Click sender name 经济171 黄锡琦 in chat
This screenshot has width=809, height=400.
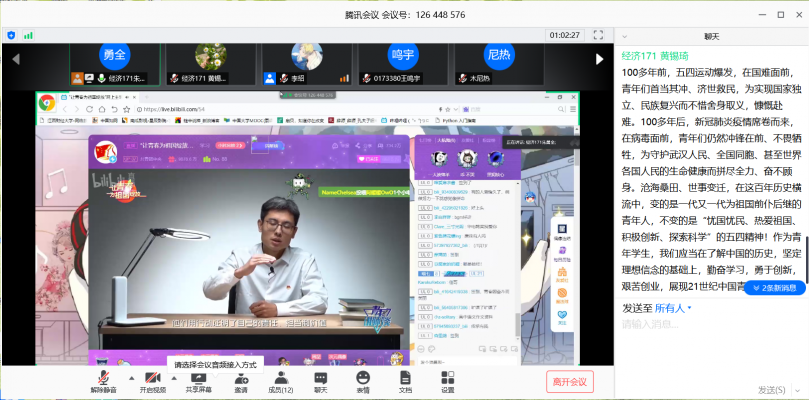(x=655, y=56)
